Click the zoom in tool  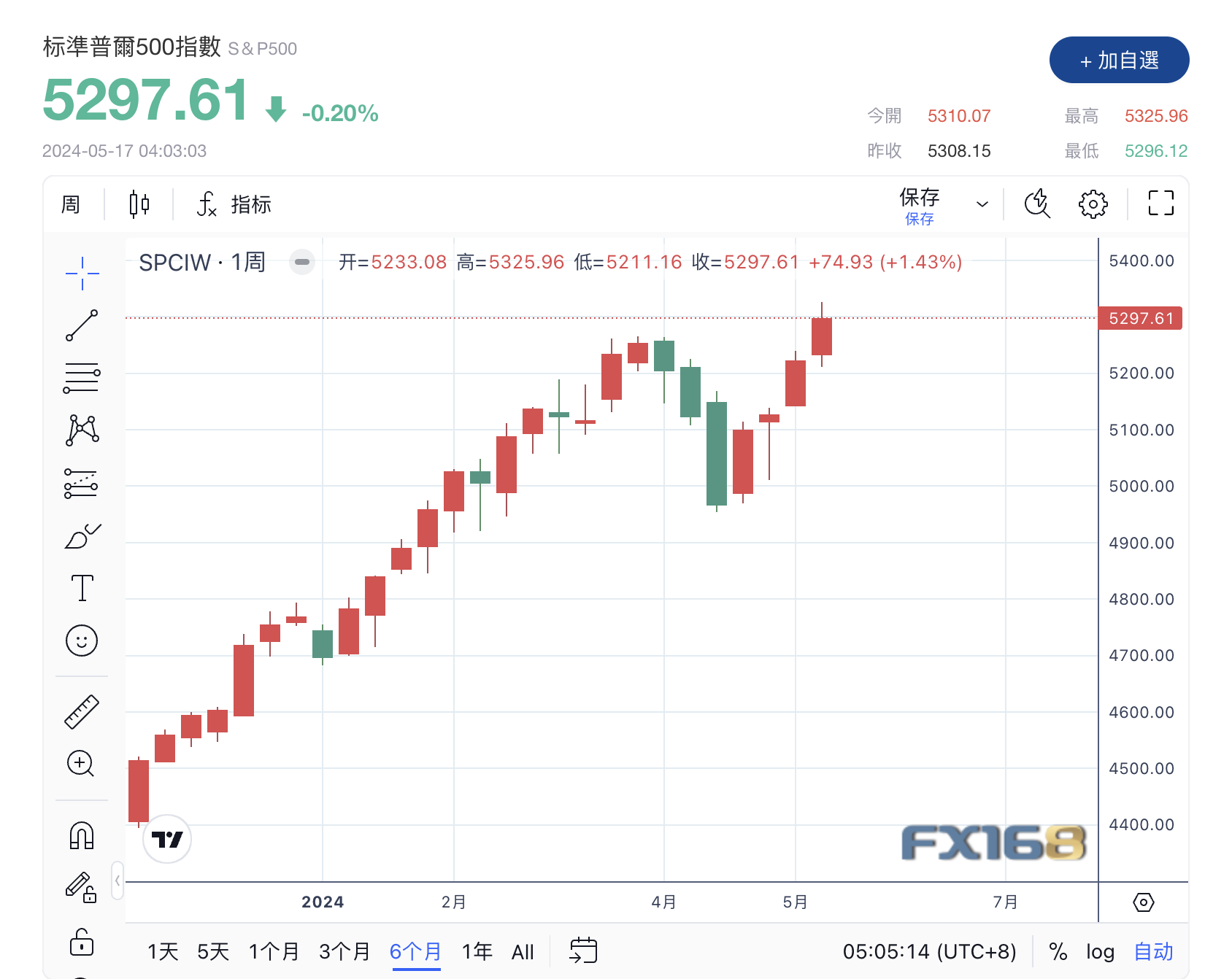point(81,764)
